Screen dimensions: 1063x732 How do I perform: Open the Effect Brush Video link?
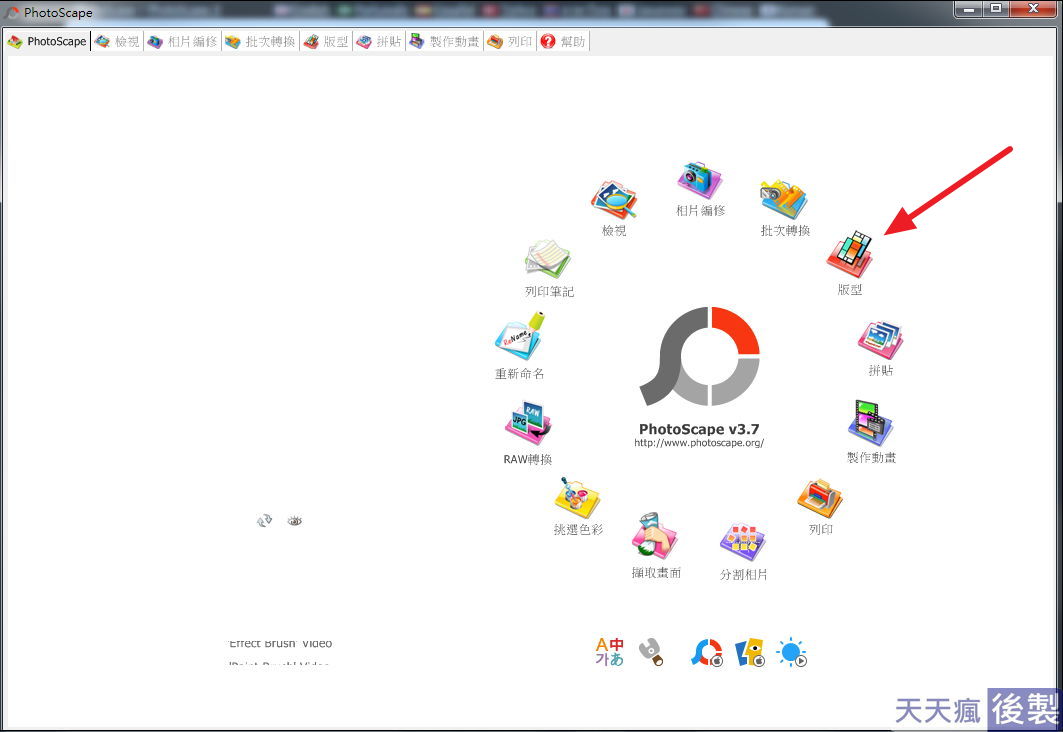(x=280, y=643)
